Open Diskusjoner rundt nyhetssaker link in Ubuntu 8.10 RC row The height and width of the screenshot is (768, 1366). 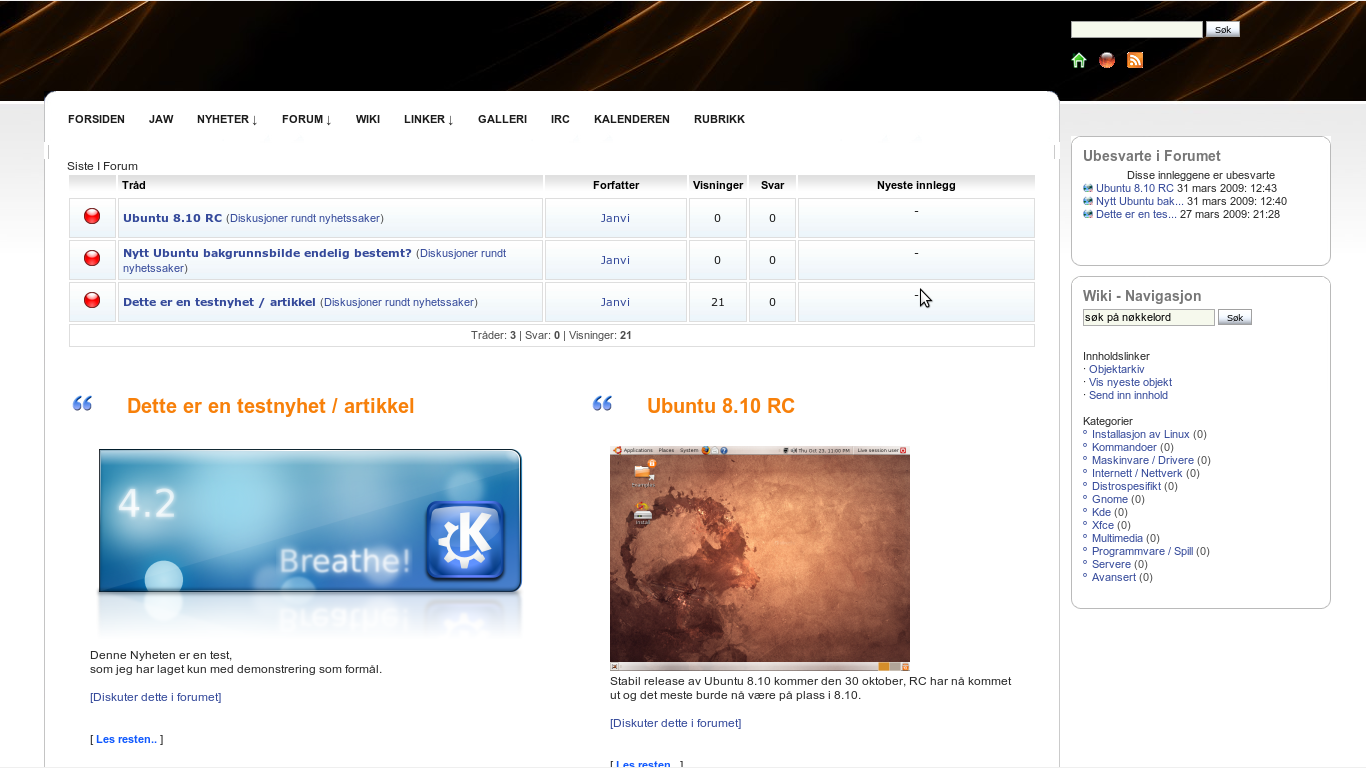[305, 218]
